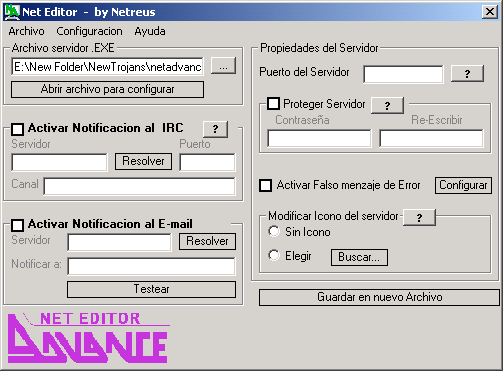Screen dimensions: 503x371
Task: Click the help '?' button for server port
Action: coord(467,73)
